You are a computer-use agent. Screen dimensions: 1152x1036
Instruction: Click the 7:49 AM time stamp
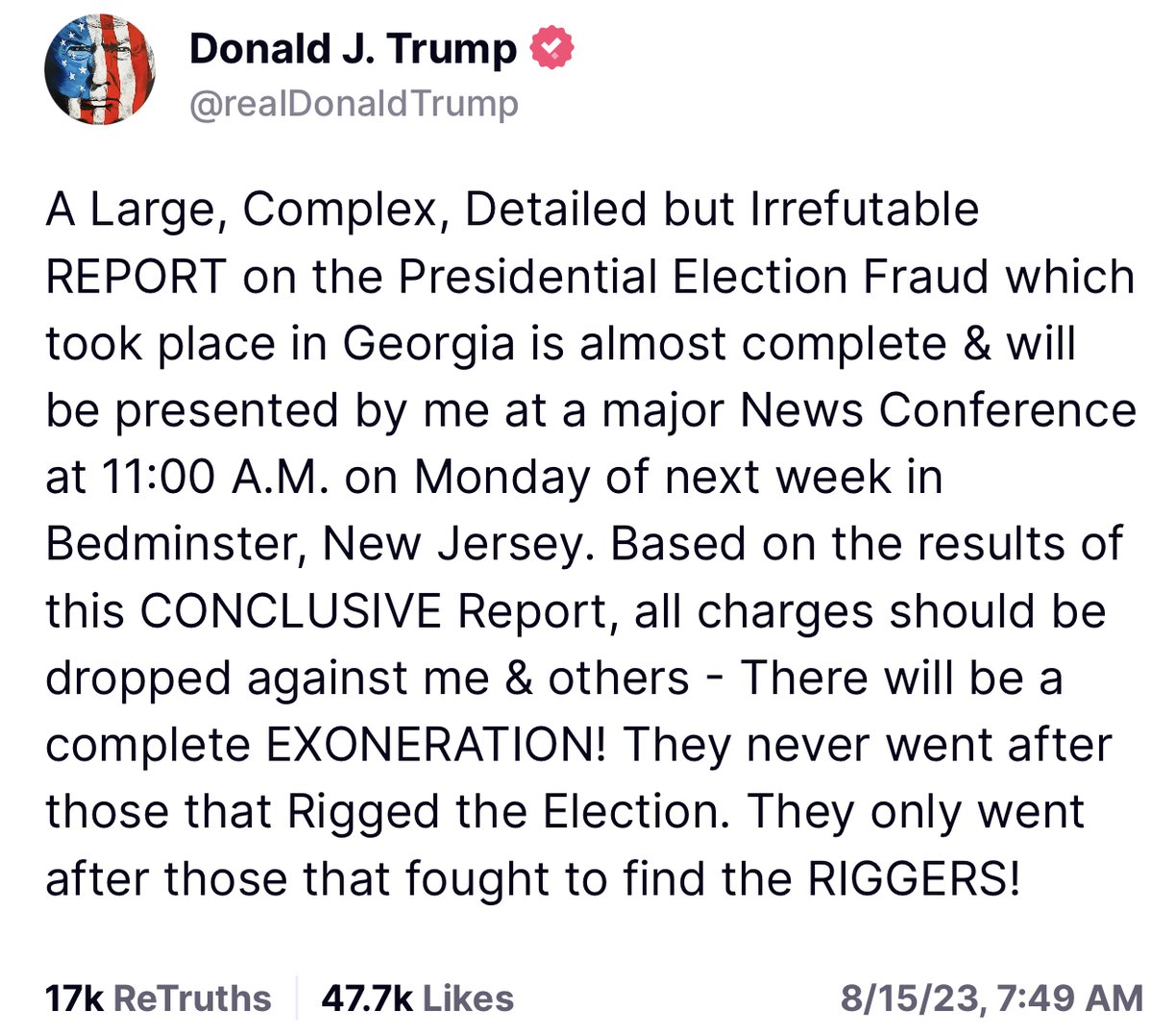pyautogui.click(x=1069, y=998)
